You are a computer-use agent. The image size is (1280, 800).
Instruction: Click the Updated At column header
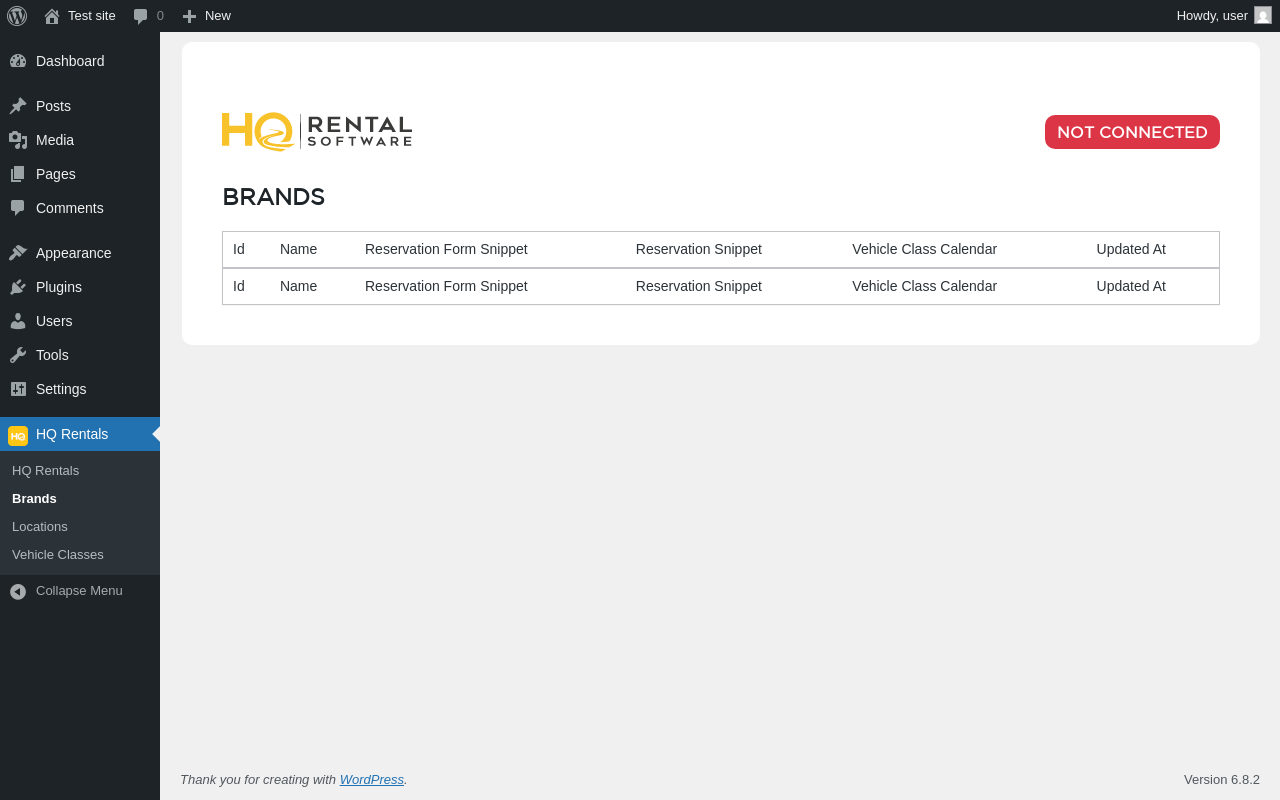pyautogui.click(x=1131, y=249)
